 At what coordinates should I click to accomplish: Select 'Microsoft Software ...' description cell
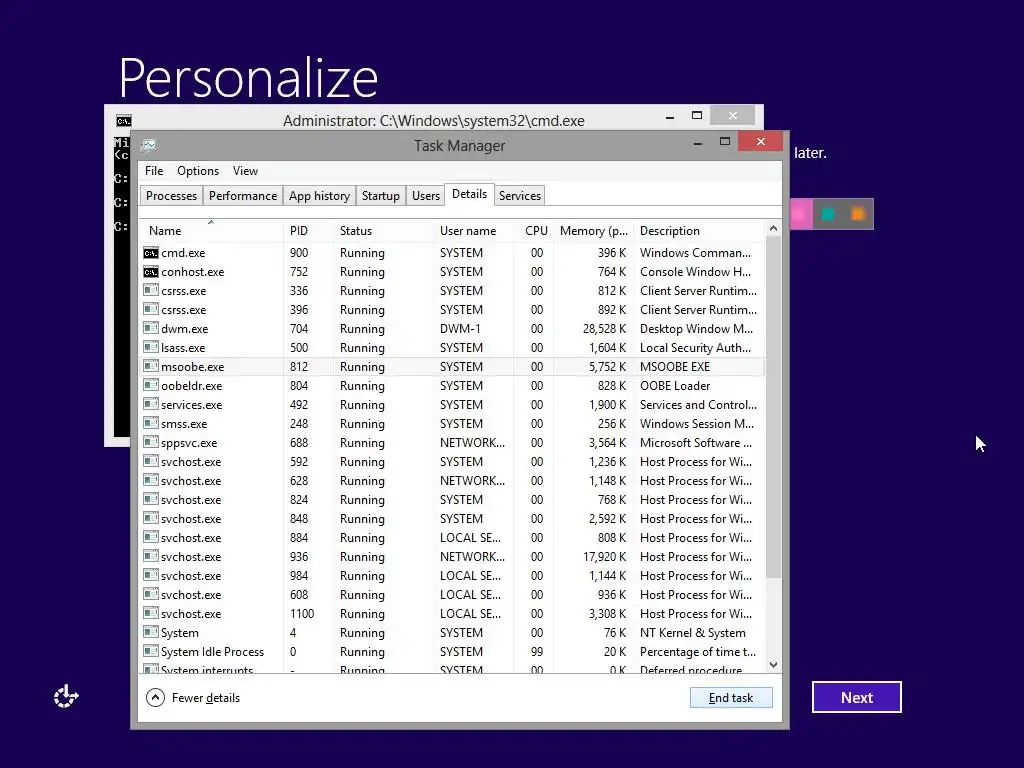click(x=696, y=442)
